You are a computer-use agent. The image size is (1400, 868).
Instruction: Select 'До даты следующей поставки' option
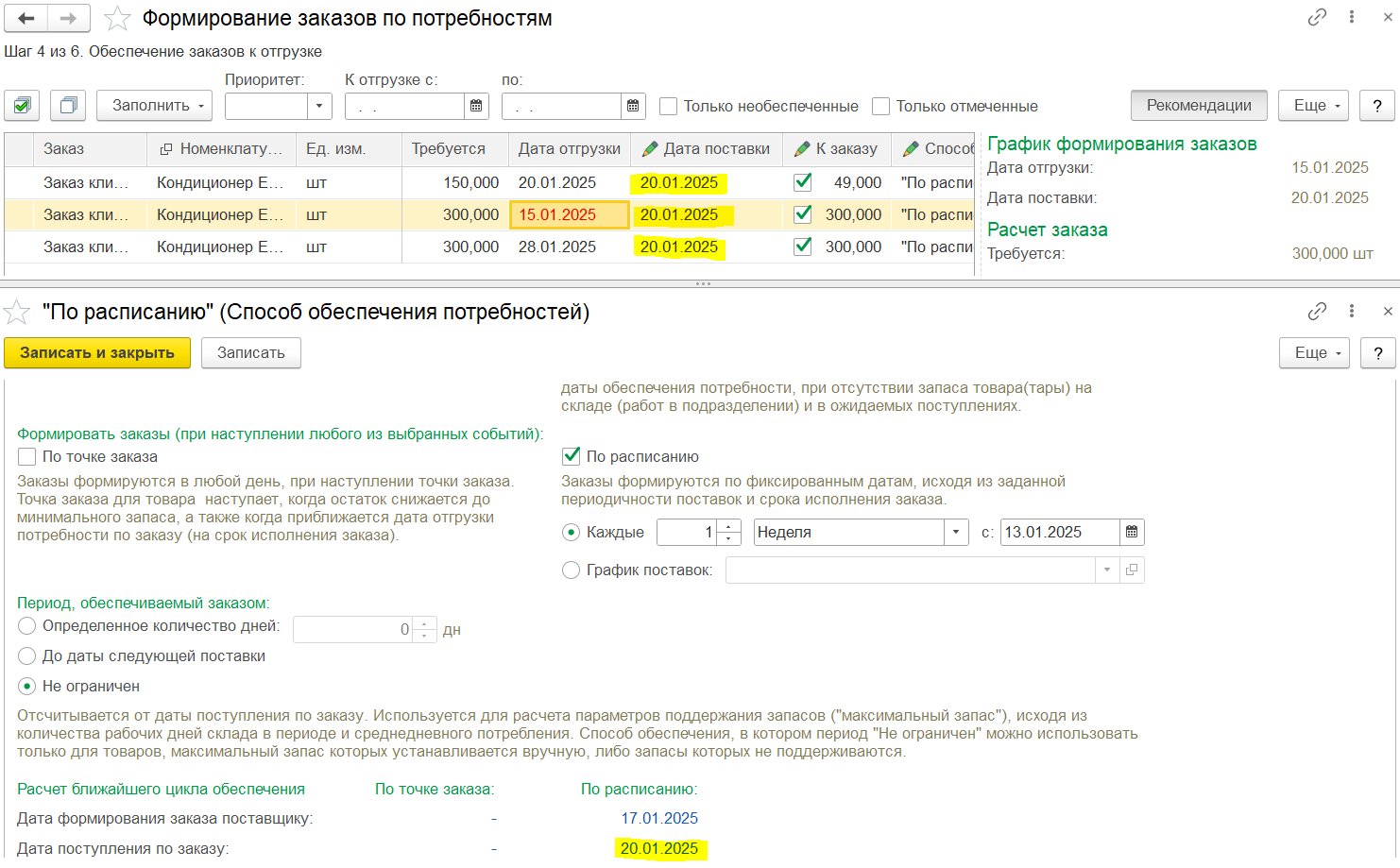click(27, 655)
